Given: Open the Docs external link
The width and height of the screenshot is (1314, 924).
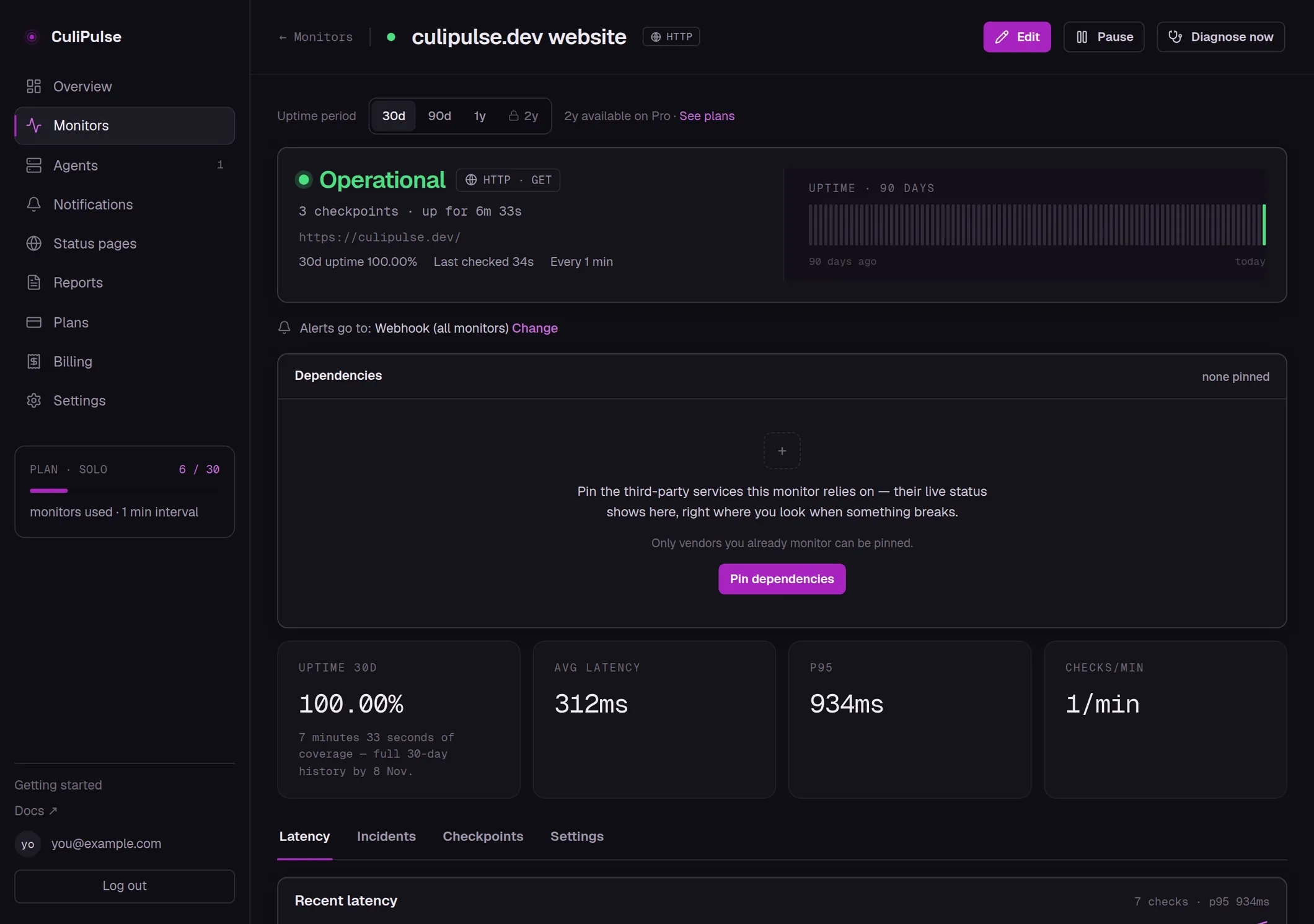Looking at the screenshot, I should 36,811.
